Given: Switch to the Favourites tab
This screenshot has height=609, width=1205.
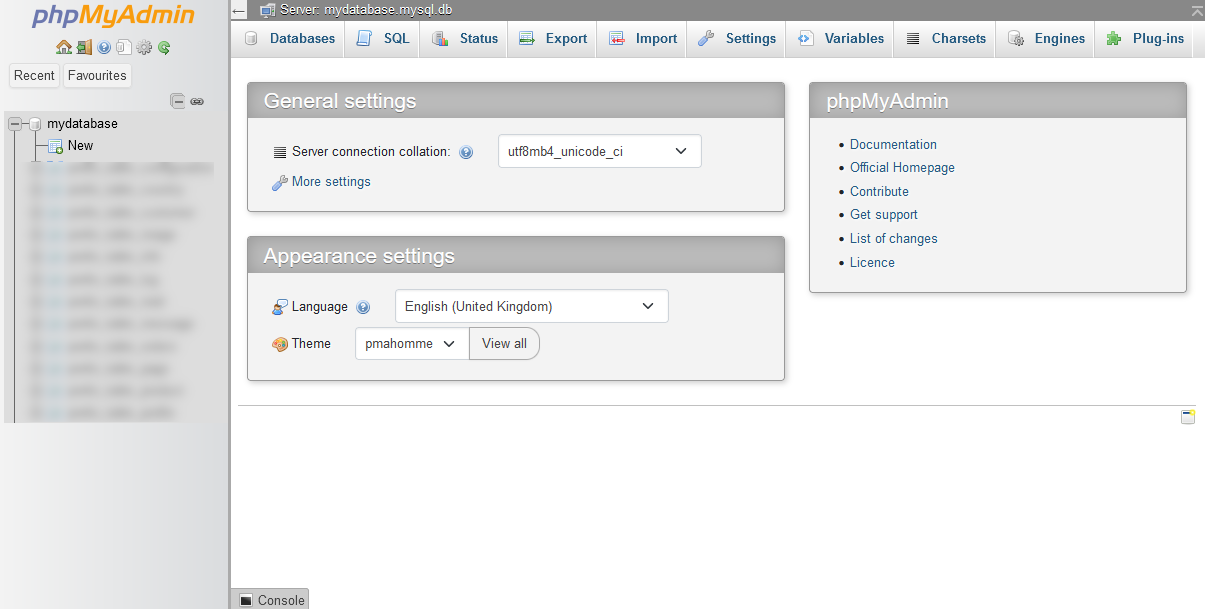Looking at the screenshot, I should pos(96,75).
